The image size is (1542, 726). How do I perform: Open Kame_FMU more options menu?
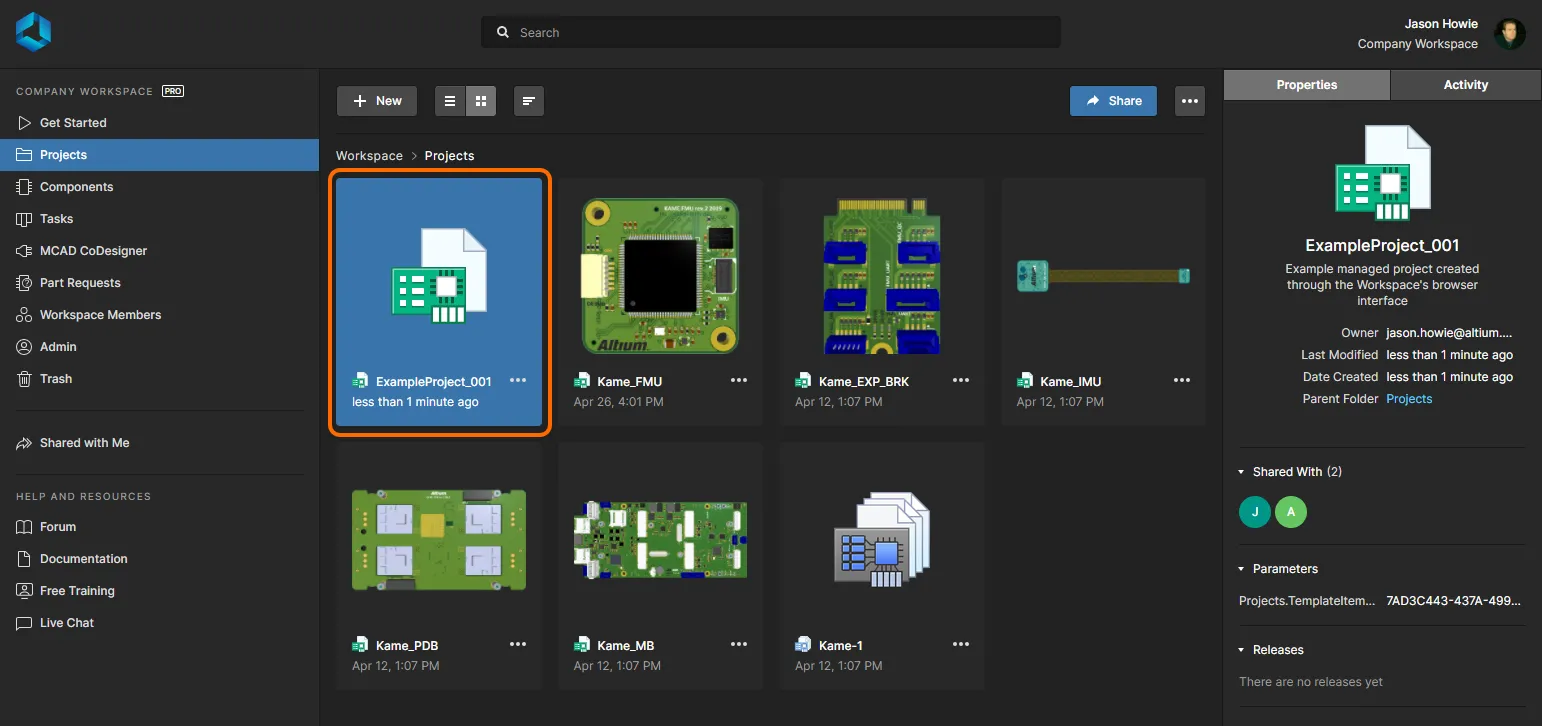click(739, 380)
